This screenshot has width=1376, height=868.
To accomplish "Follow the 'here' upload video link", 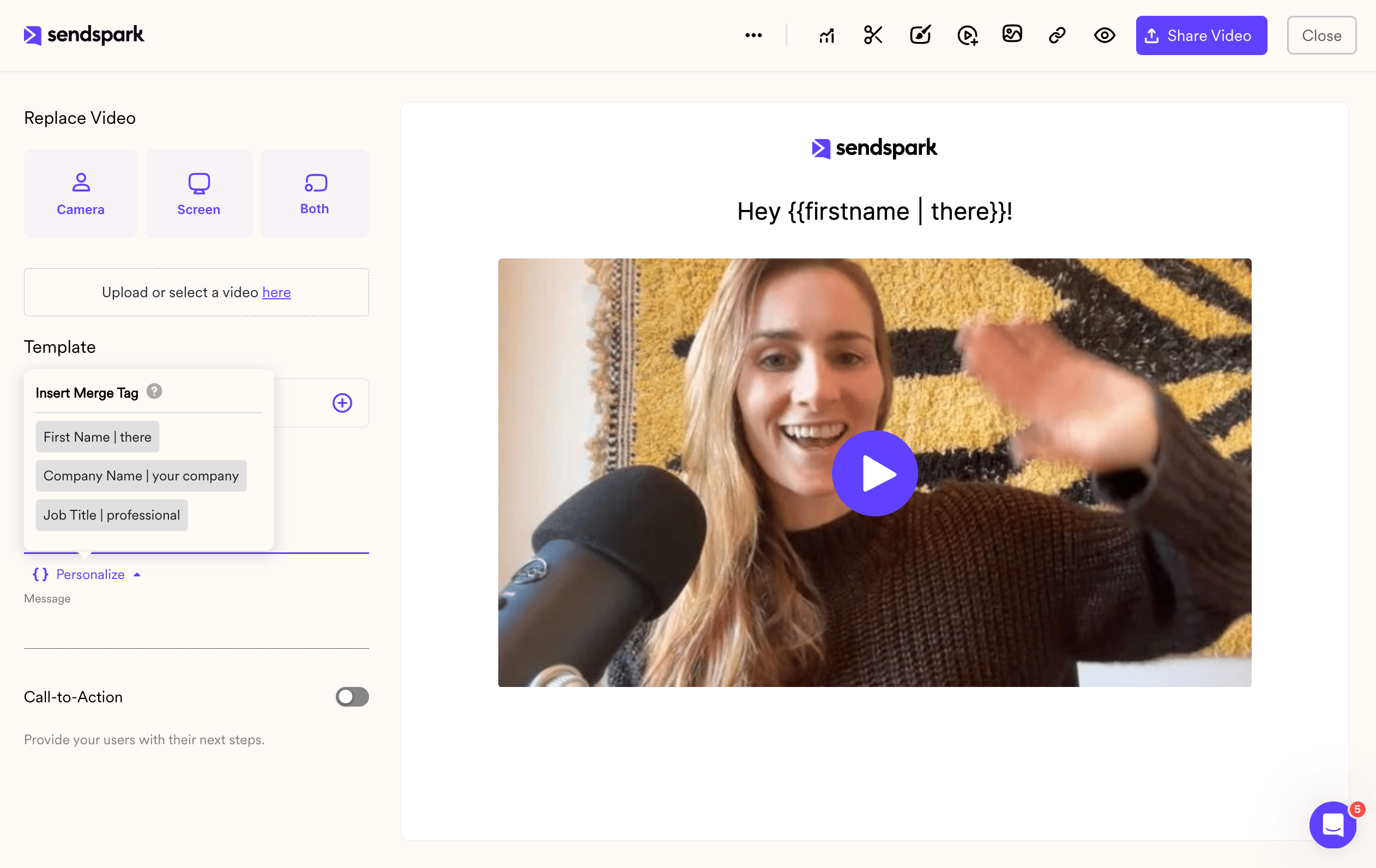I will click(x=276, y=292).
